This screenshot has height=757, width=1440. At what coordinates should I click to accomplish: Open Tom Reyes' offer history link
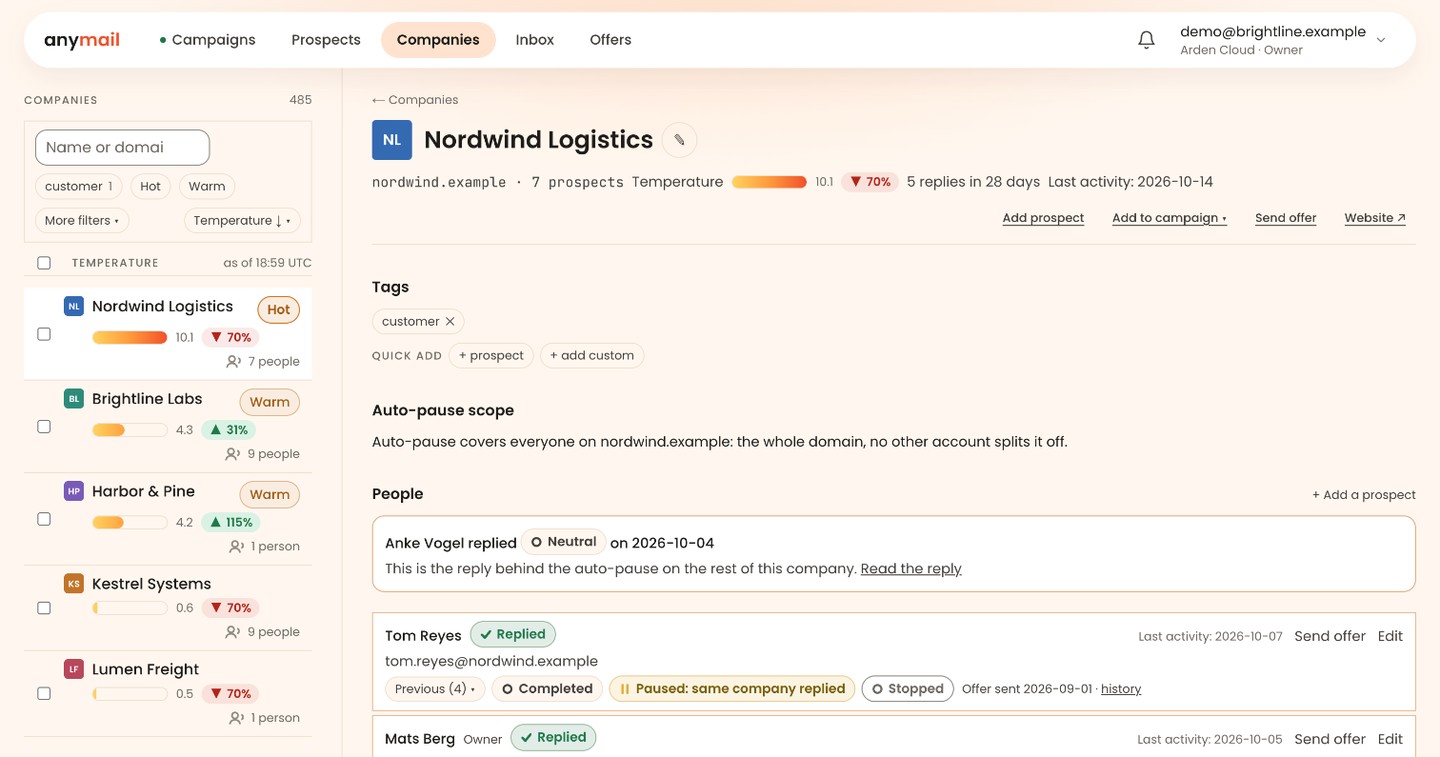click(1121, 689)
